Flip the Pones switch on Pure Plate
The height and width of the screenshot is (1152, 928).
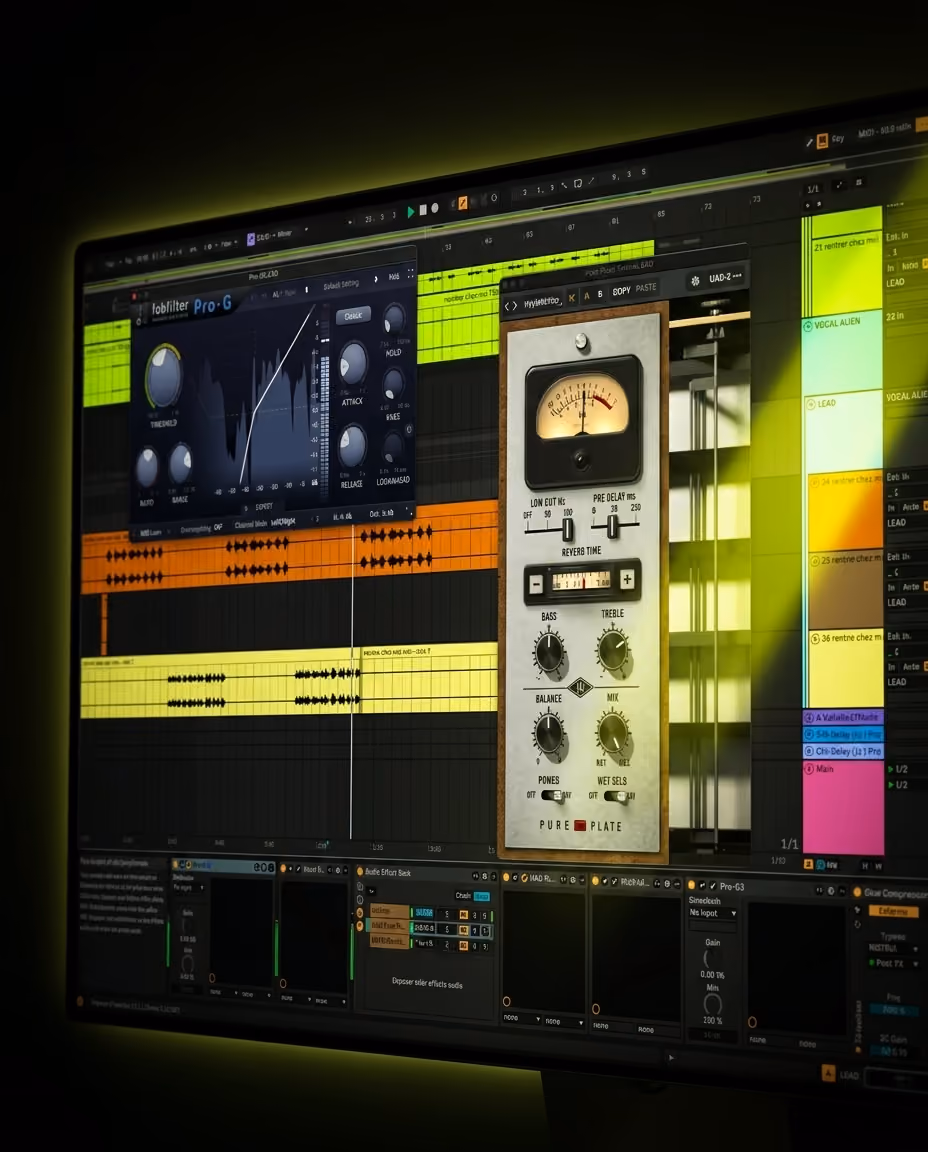pyautogui.click(x=552, y=795)
